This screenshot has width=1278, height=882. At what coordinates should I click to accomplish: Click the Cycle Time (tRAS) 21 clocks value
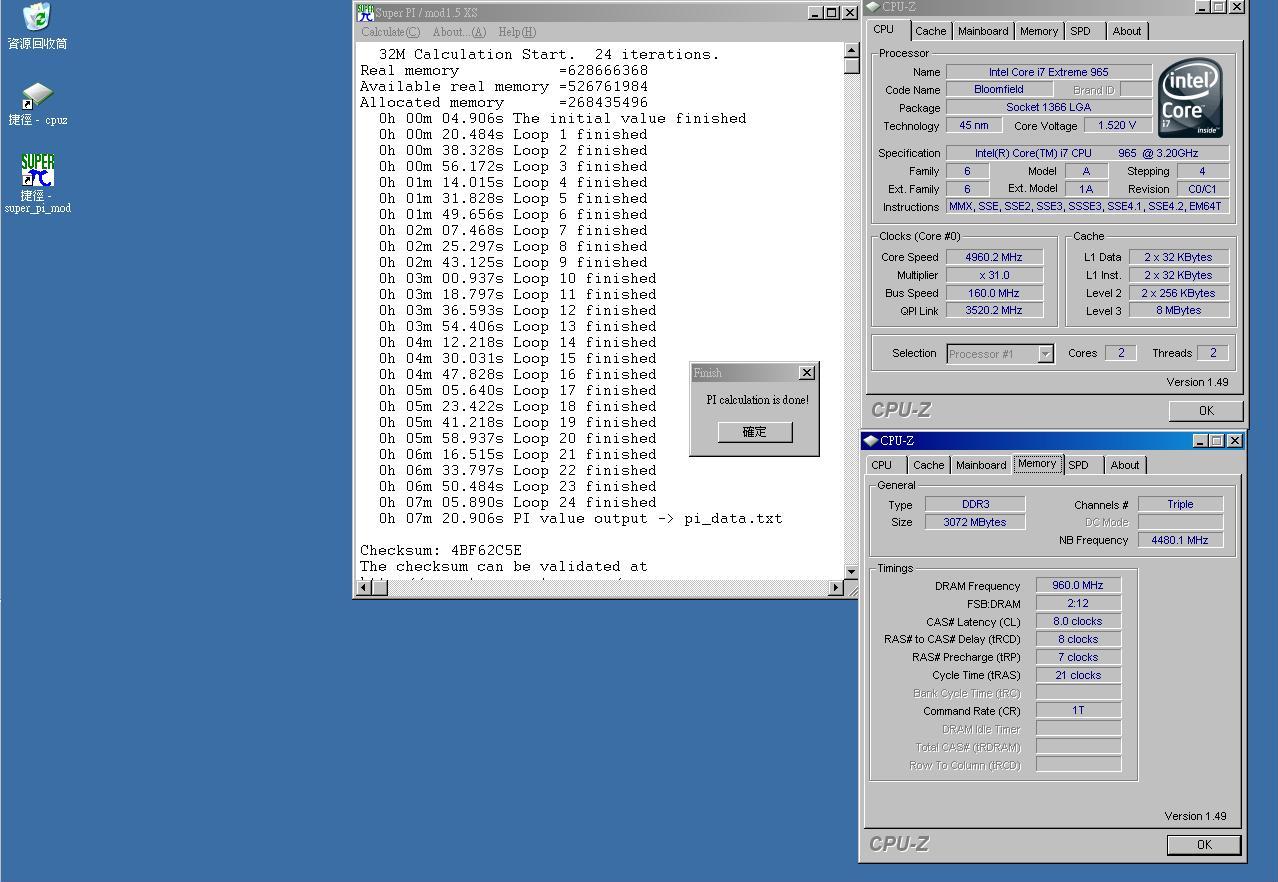tap(1078, 676)
